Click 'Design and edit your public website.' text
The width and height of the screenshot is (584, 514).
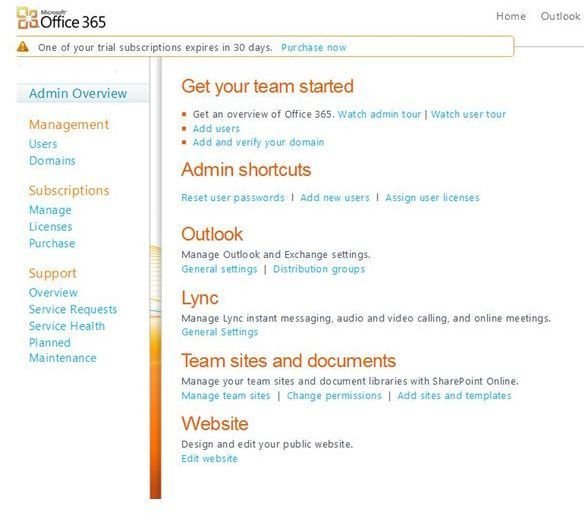267,444
